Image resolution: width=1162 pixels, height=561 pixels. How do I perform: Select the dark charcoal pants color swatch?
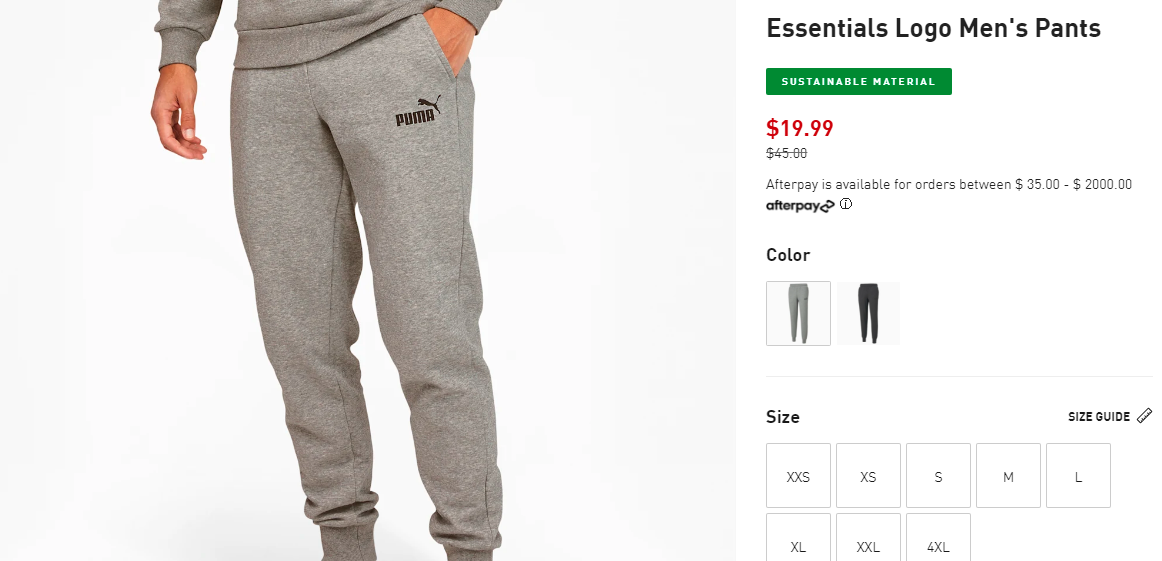tap(869, 313)
